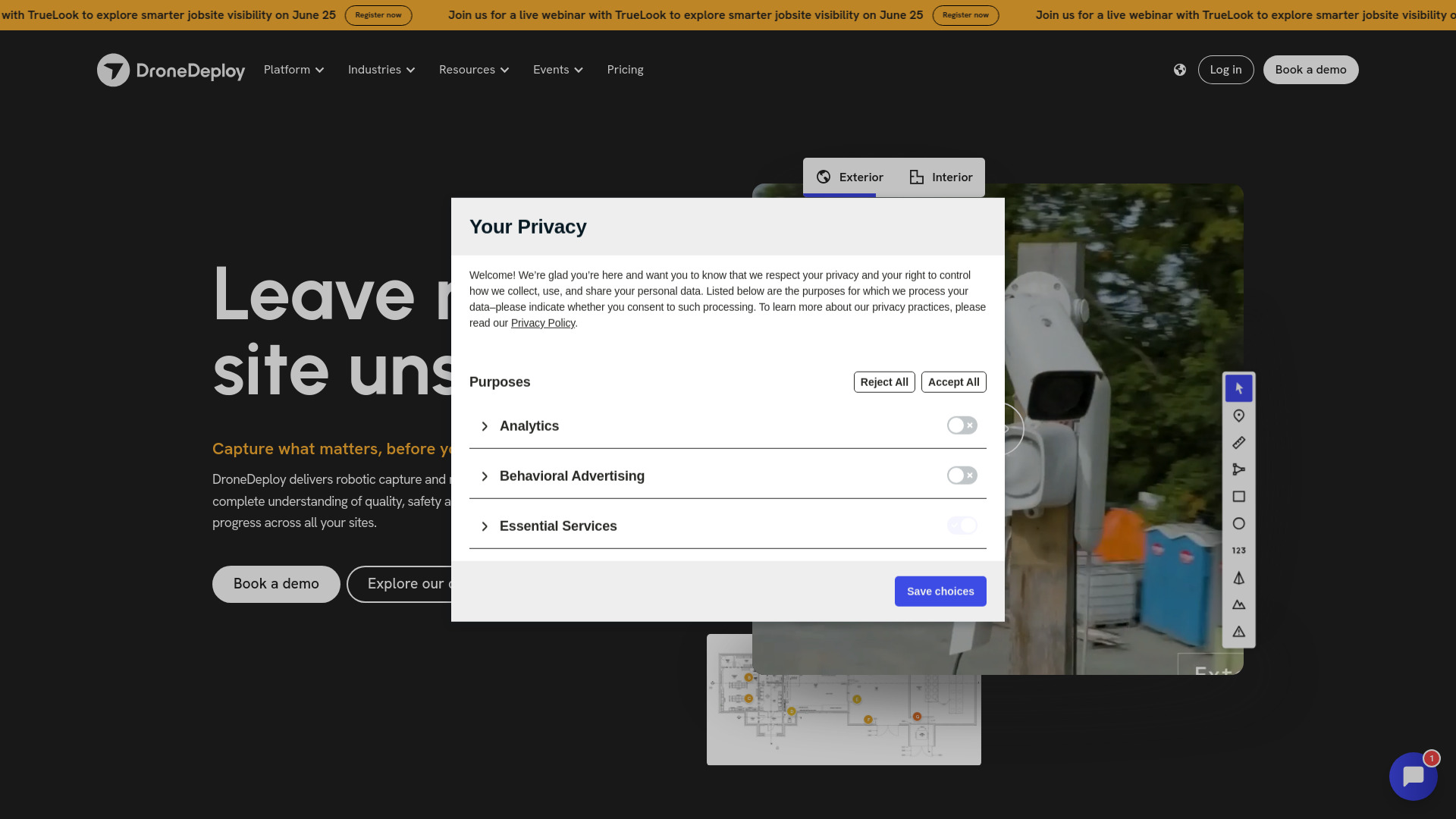Pick the ruler measurement tool

pyautogui.click(x=1239, y=443)
